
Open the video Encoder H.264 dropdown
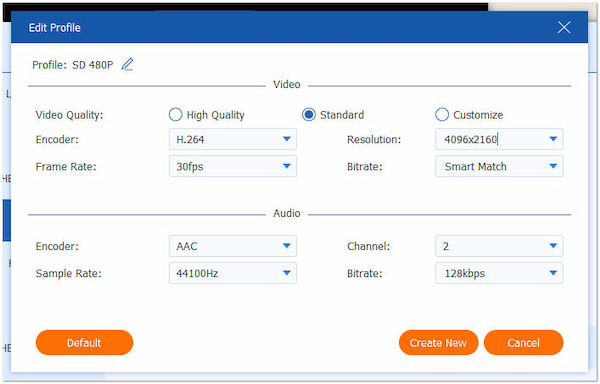pyautogui.click(x=233, y=139)
